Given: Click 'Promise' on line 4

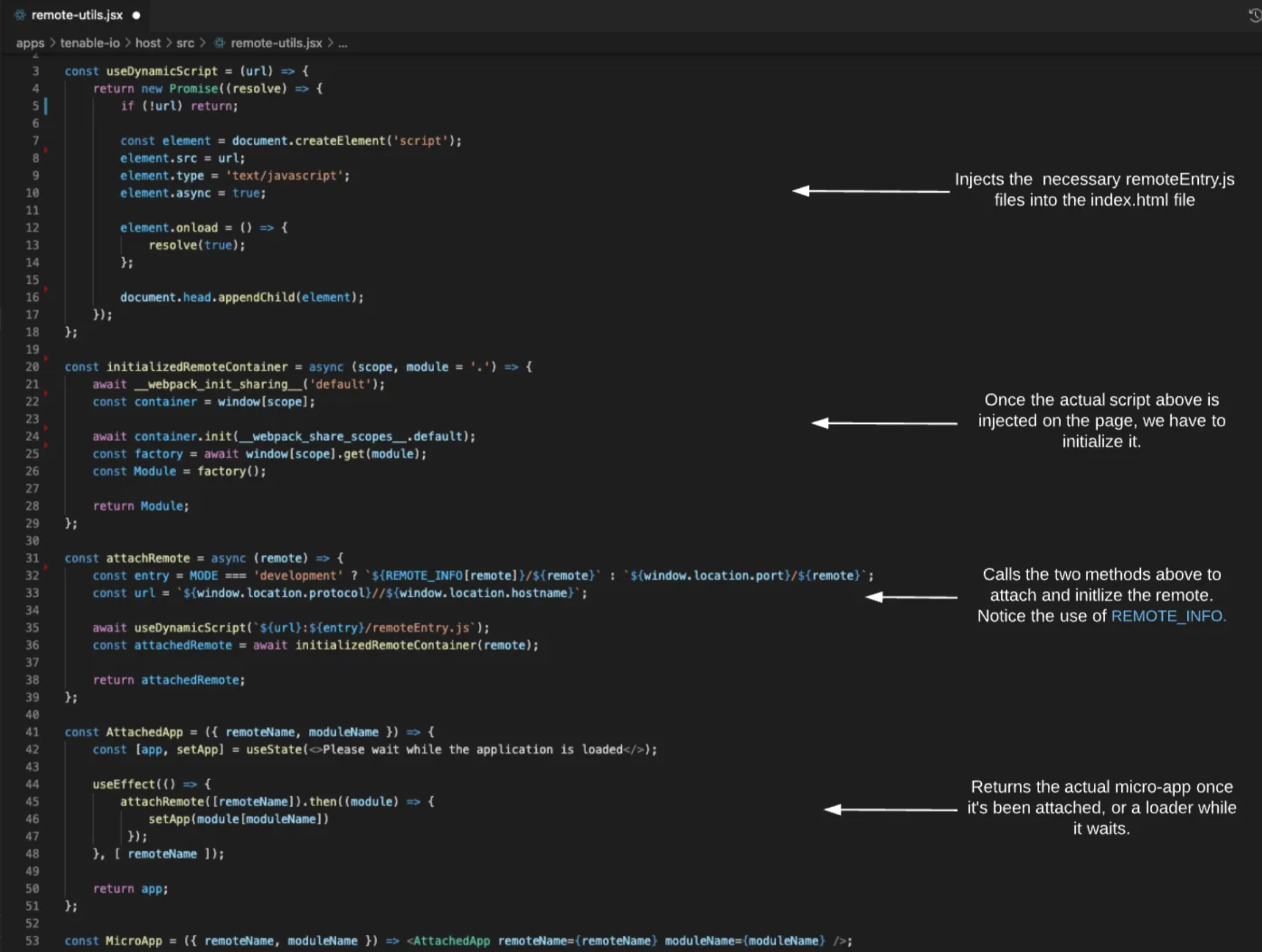Looking at the screenshot, I should [x=193, y=88].
